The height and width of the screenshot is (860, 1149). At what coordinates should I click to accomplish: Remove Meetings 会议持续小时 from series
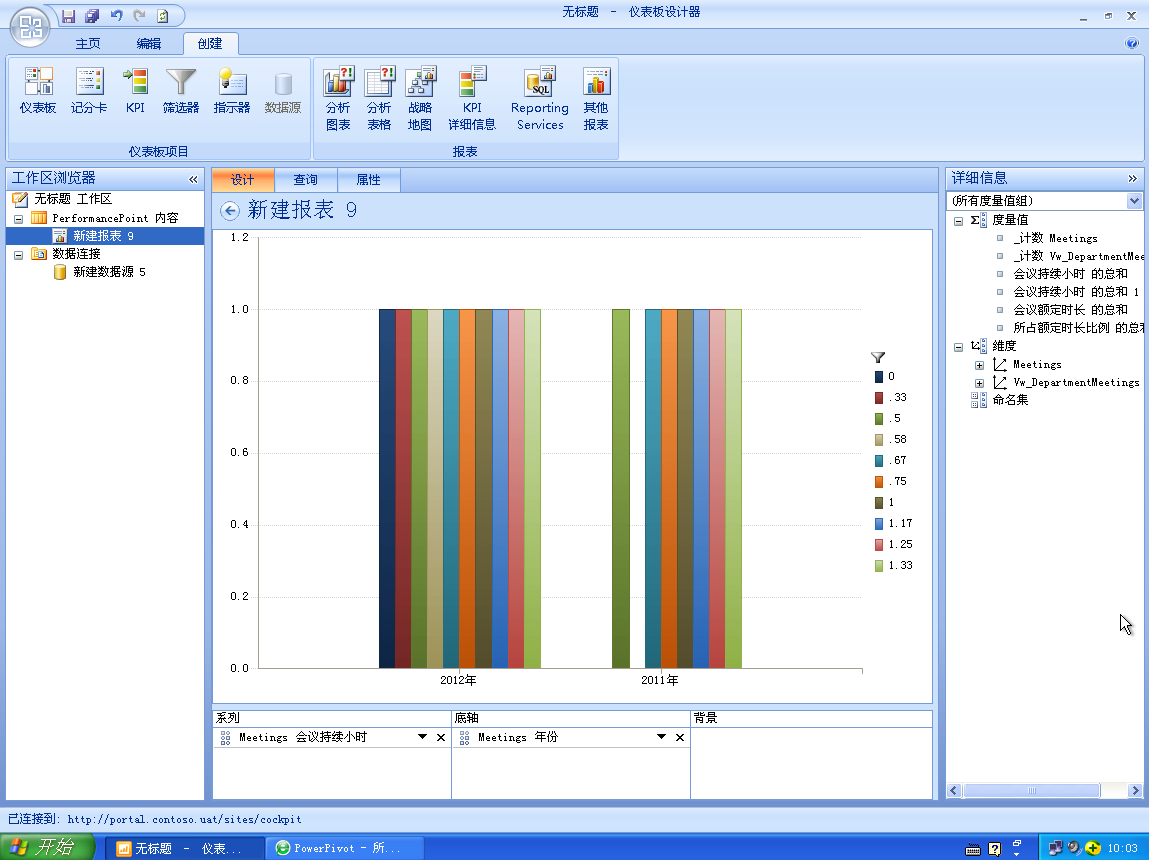point(441,737)
